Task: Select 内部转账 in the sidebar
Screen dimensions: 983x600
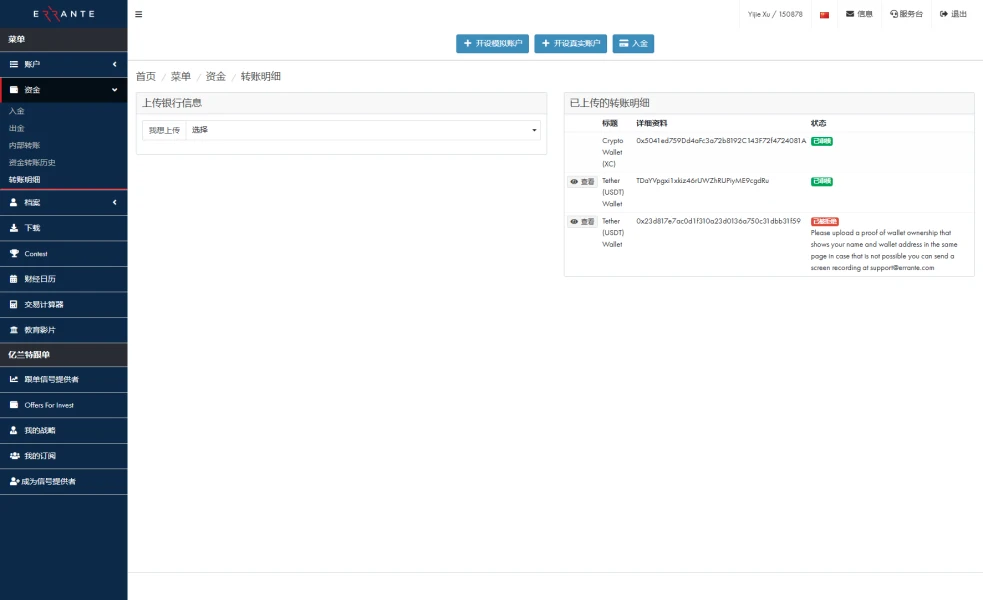Action: (24, 145)
